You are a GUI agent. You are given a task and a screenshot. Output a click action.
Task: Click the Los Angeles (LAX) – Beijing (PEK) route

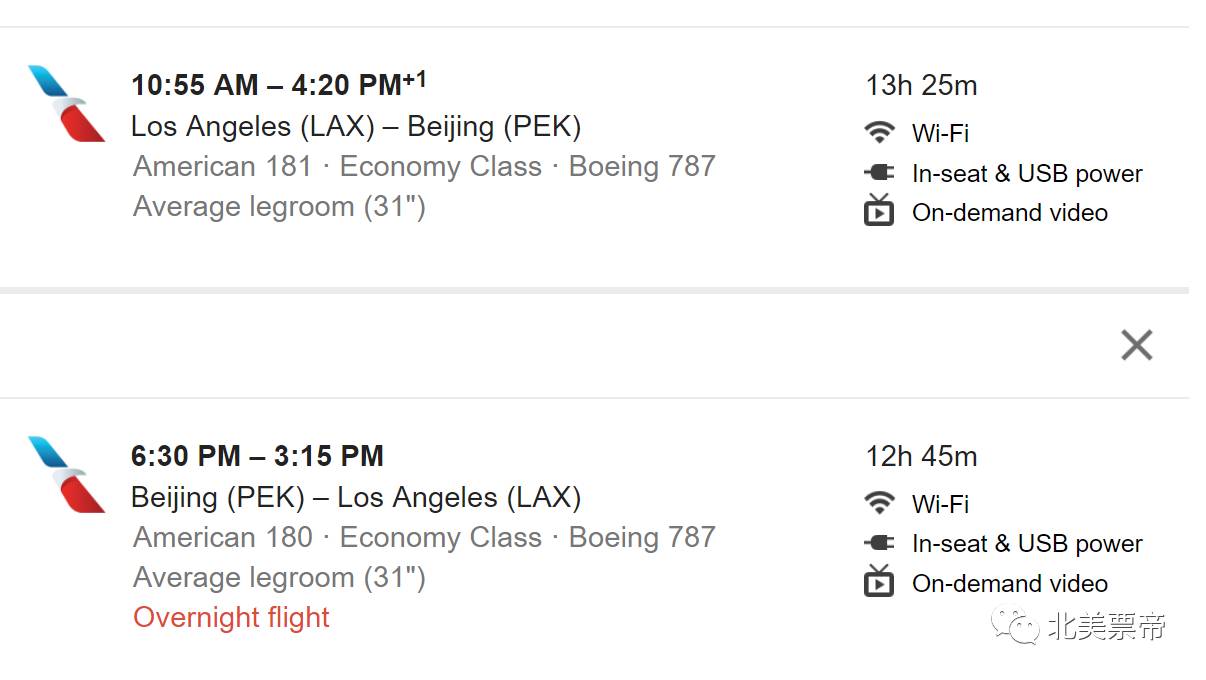[356, 127]
